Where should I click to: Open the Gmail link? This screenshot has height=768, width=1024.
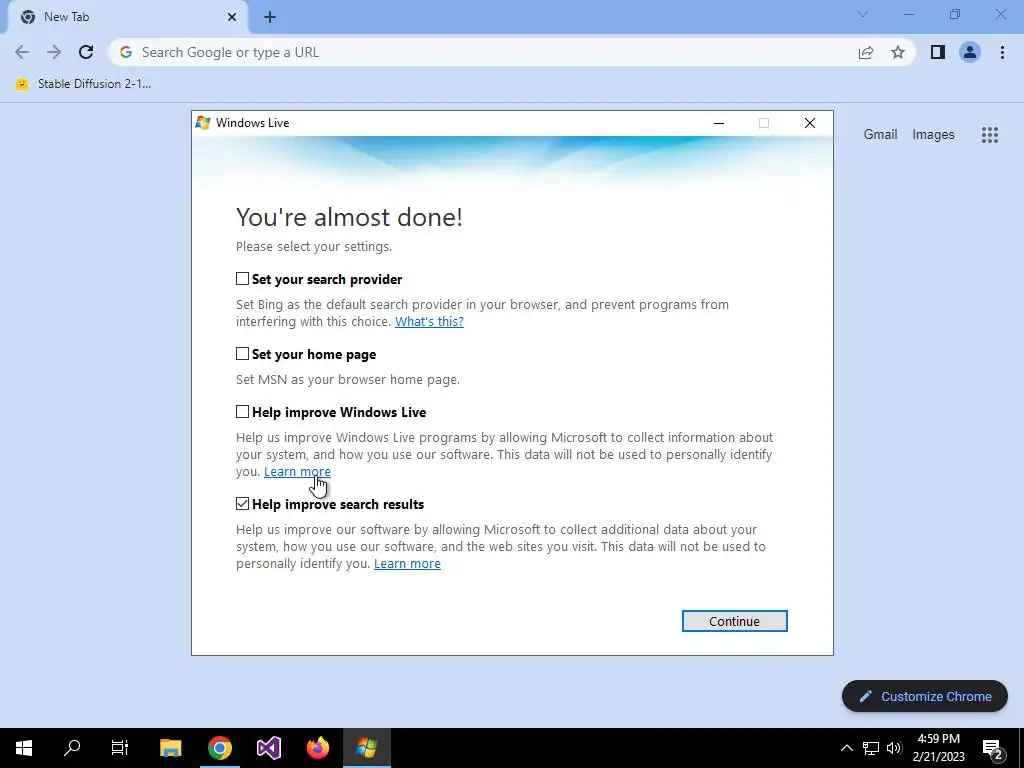(x=880, y=135)
